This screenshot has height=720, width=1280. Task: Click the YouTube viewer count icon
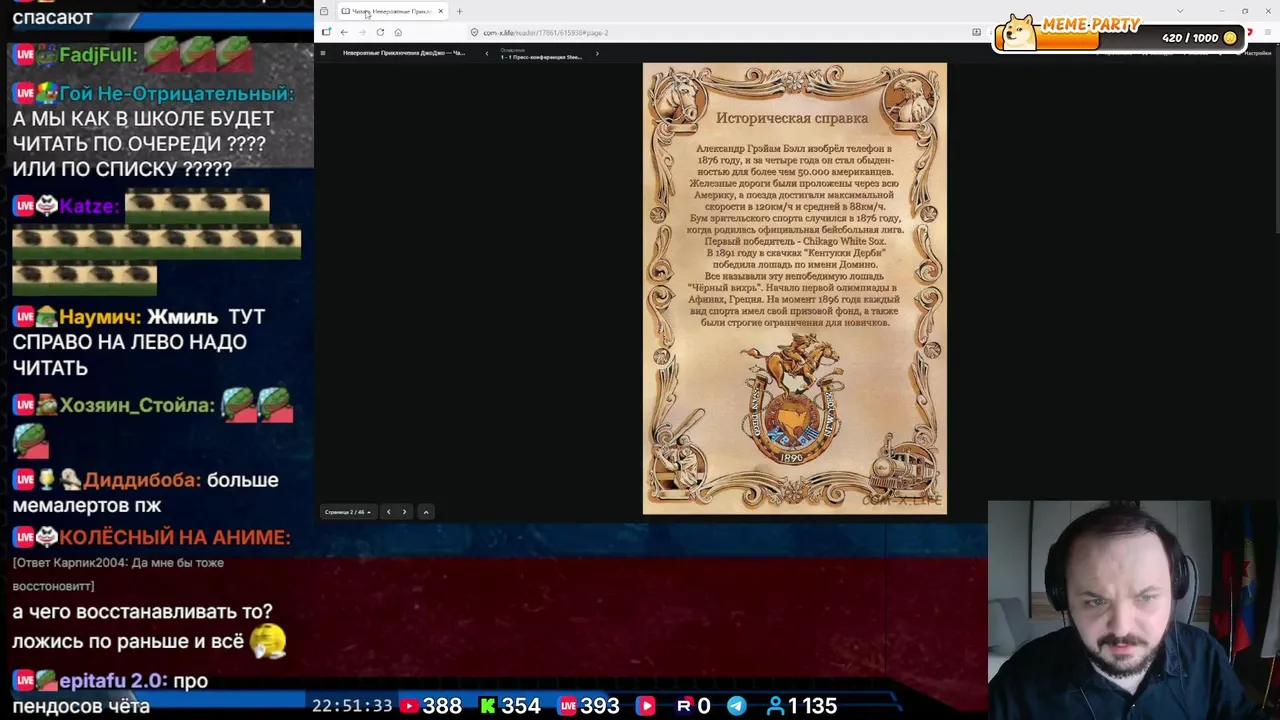(x=408, y=706)
